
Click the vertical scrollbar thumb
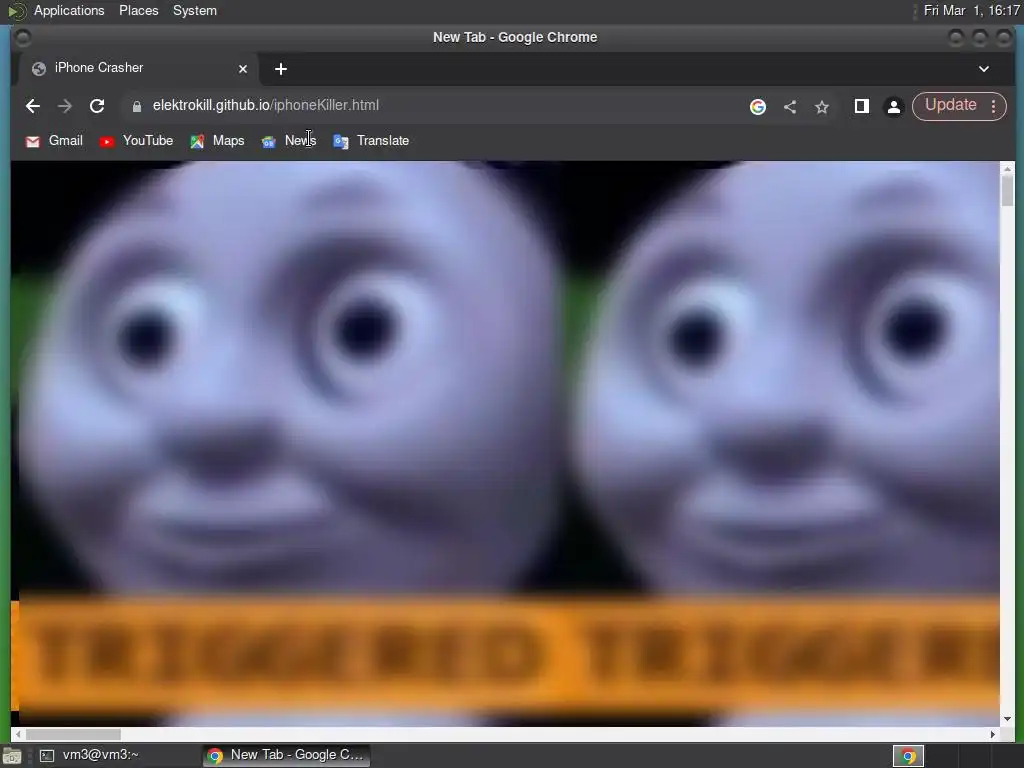[x=1008, y=191]
